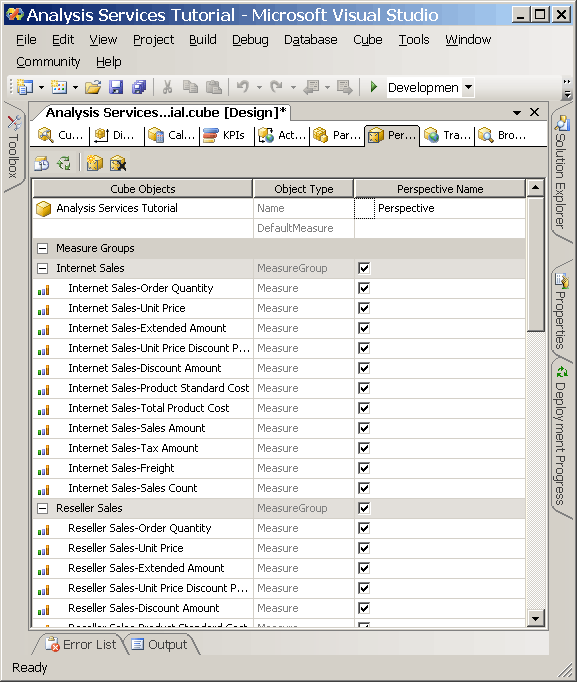The height and width of the screenshot is (682, 577).
Task: Click the Redo arrow icon
Action: [277, 87]
